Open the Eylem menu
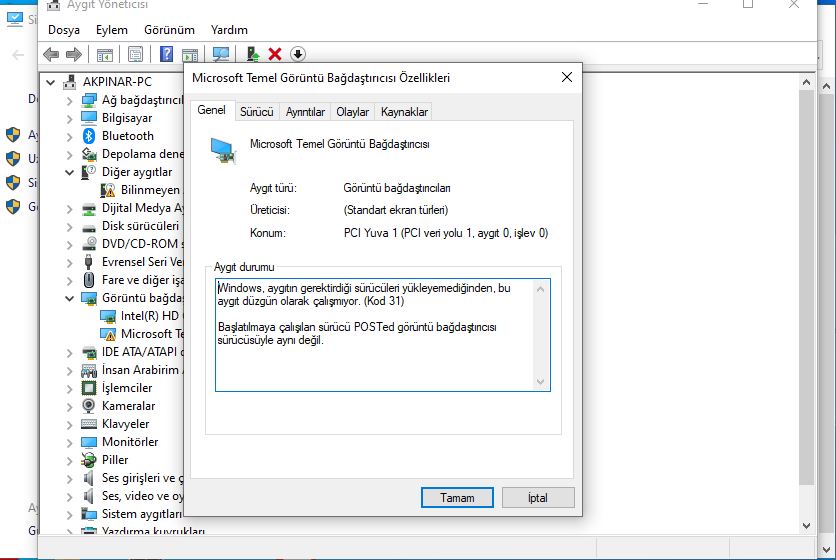This screenshot has width=836, height=560. point(112,30)
